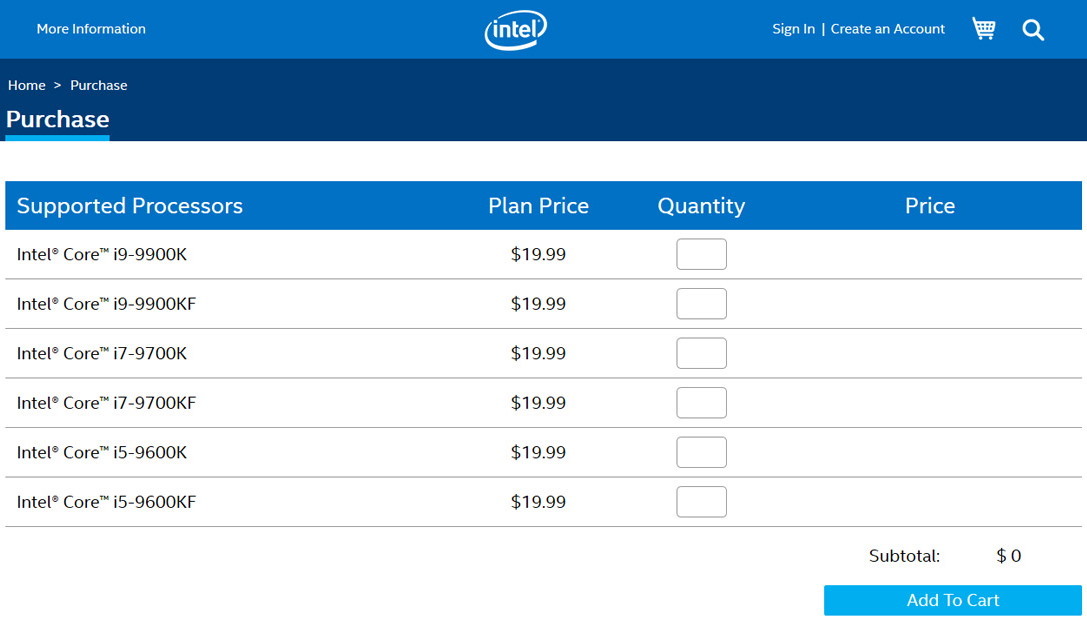
Task: Click Create an Account link
Action: tap(887, 29)
